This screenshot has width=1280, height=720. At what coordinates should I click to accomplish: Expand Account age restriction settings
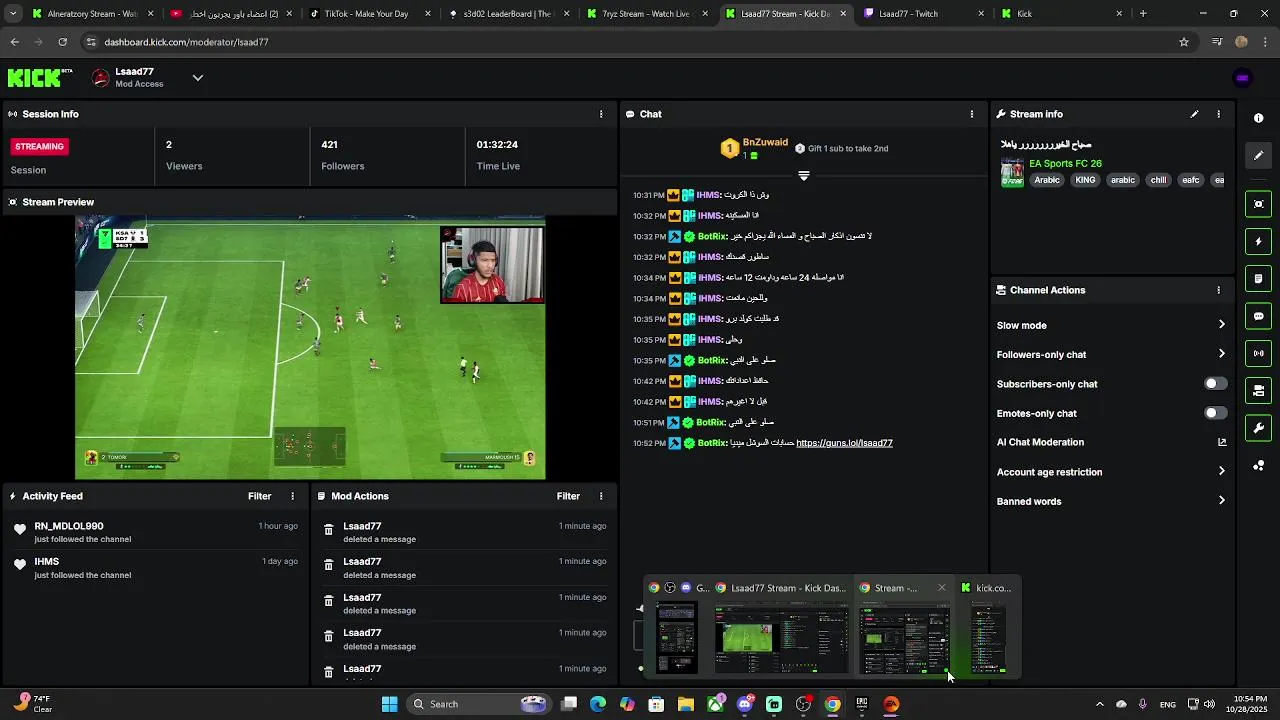coord(1111,472)
